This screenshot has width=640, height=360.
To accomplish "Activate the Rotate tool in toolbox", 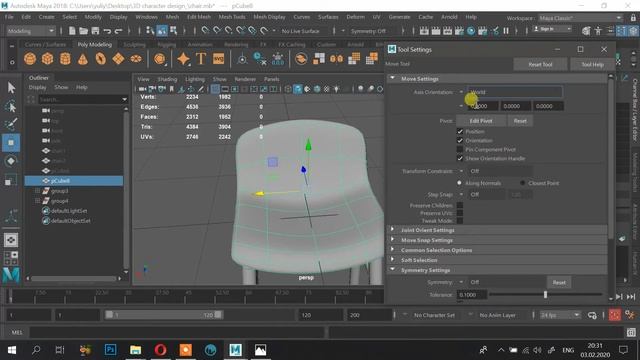I will pyautogui.click(x=11, y=161).
